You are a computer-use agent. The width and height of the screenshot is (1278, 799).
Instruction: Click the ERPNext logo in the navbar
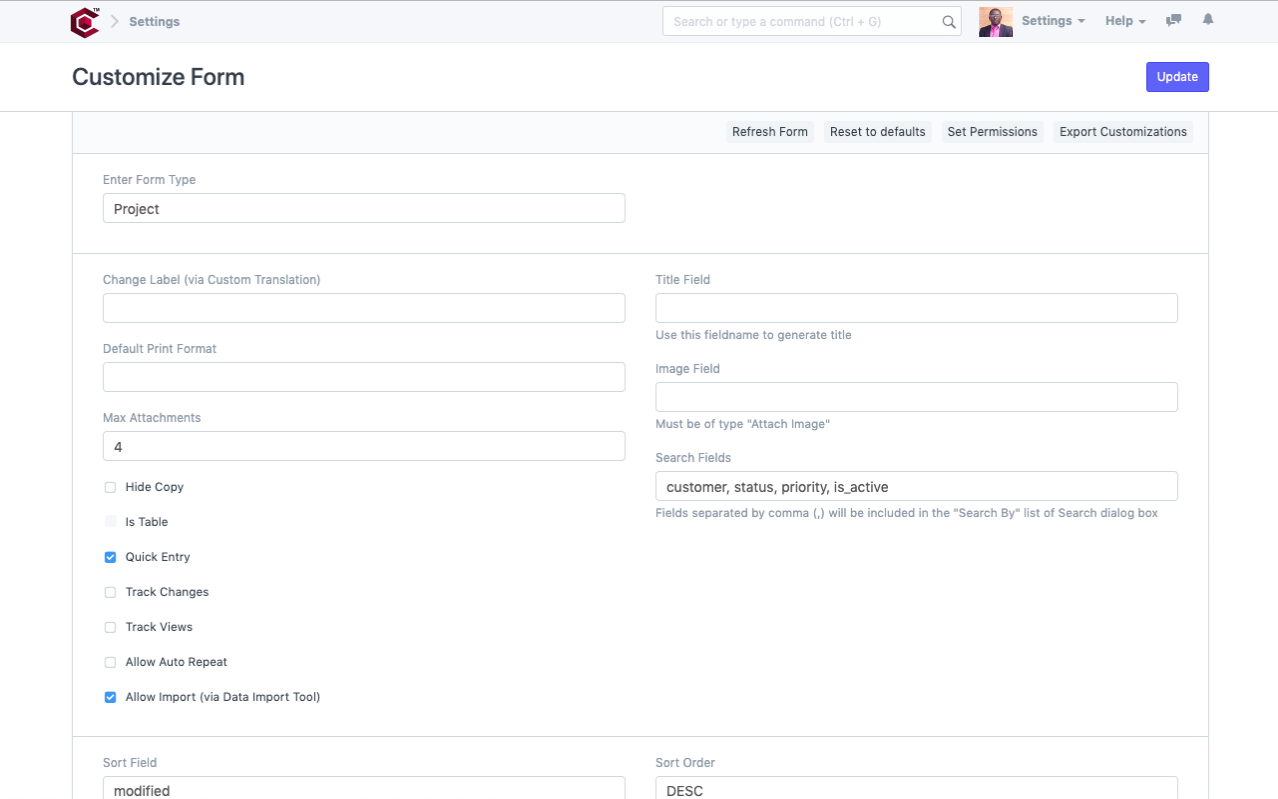click(x=85, y=21)
